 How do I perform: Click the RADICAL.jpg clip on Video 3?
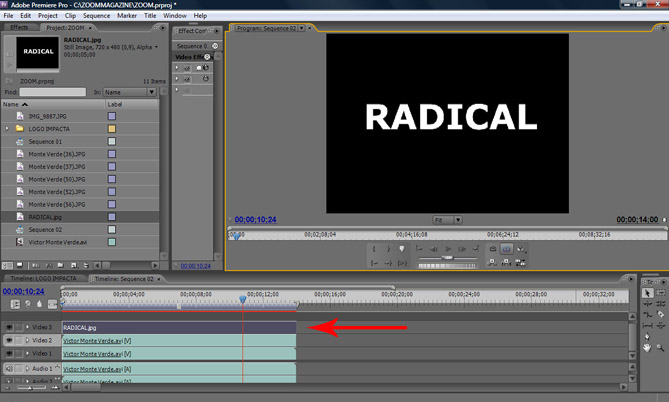point(178,327)
